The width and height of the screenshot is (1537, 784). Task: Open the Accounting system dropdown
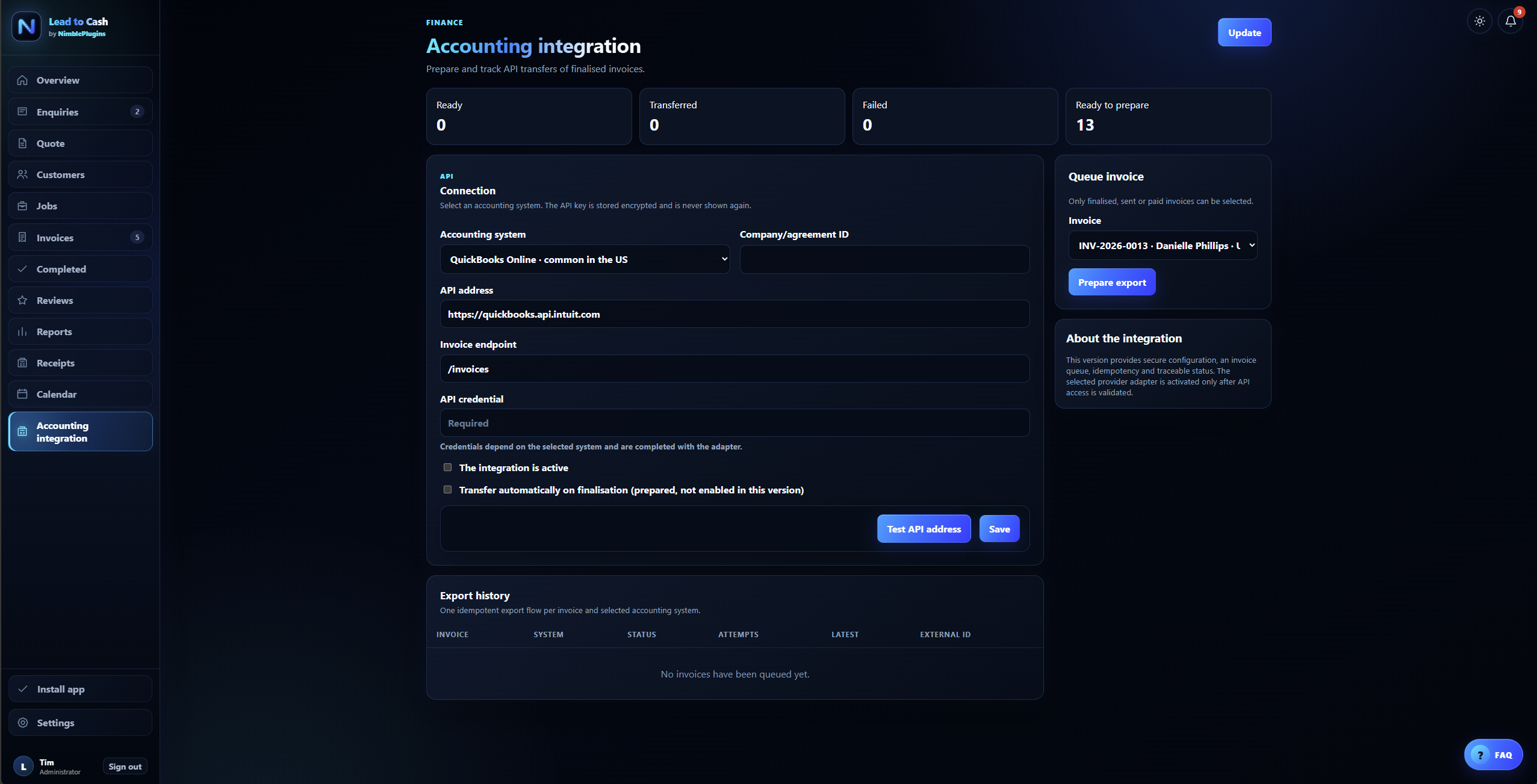[585, 259]
